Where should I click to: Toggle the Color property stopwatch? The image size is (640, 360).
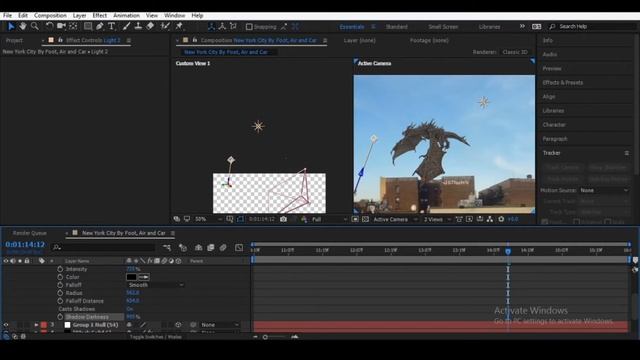click(60, 277)
